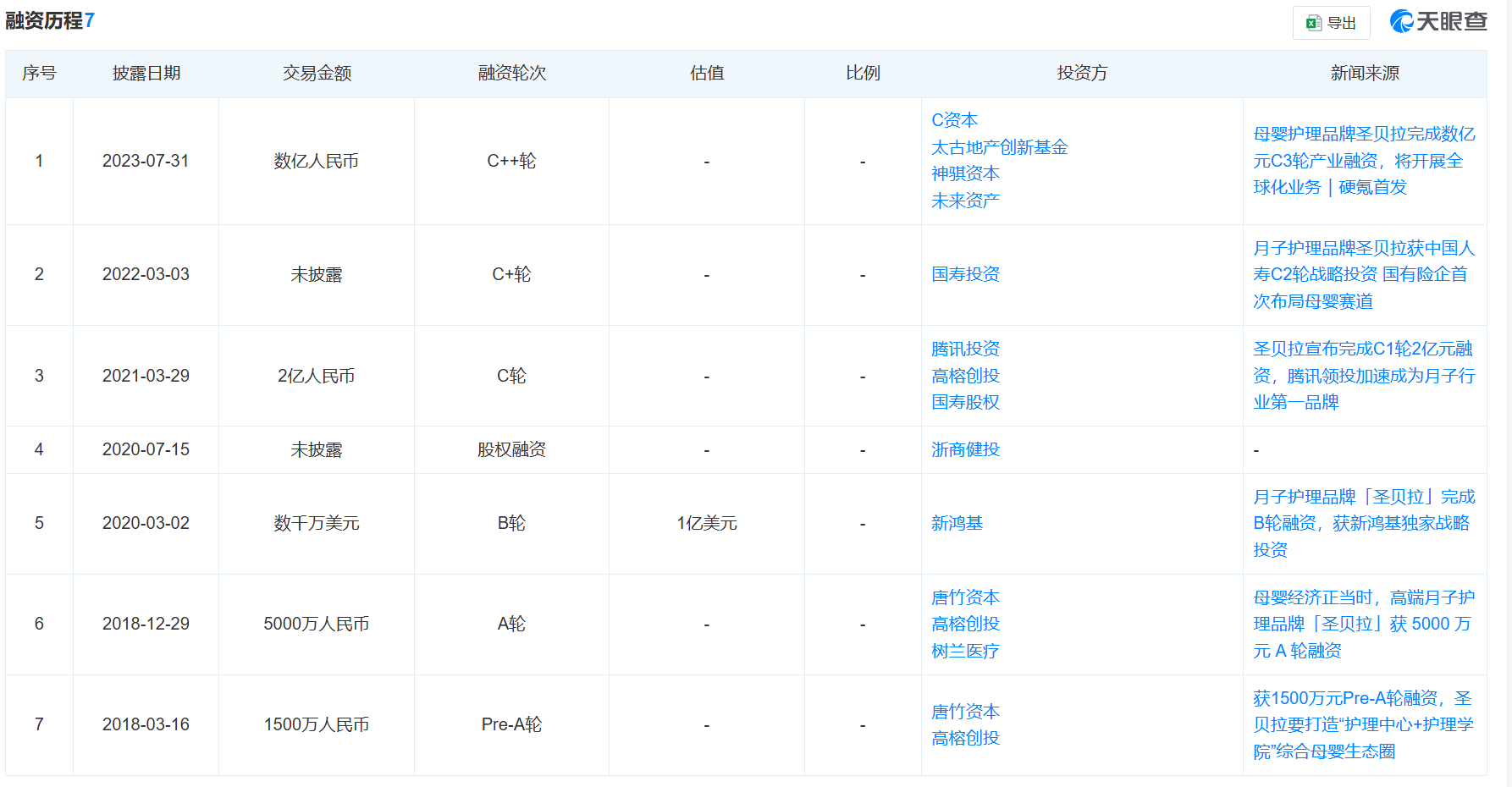The image size is (1512, 787).
Task: Select the round cell B轮
Action: (x=511, y=523)
